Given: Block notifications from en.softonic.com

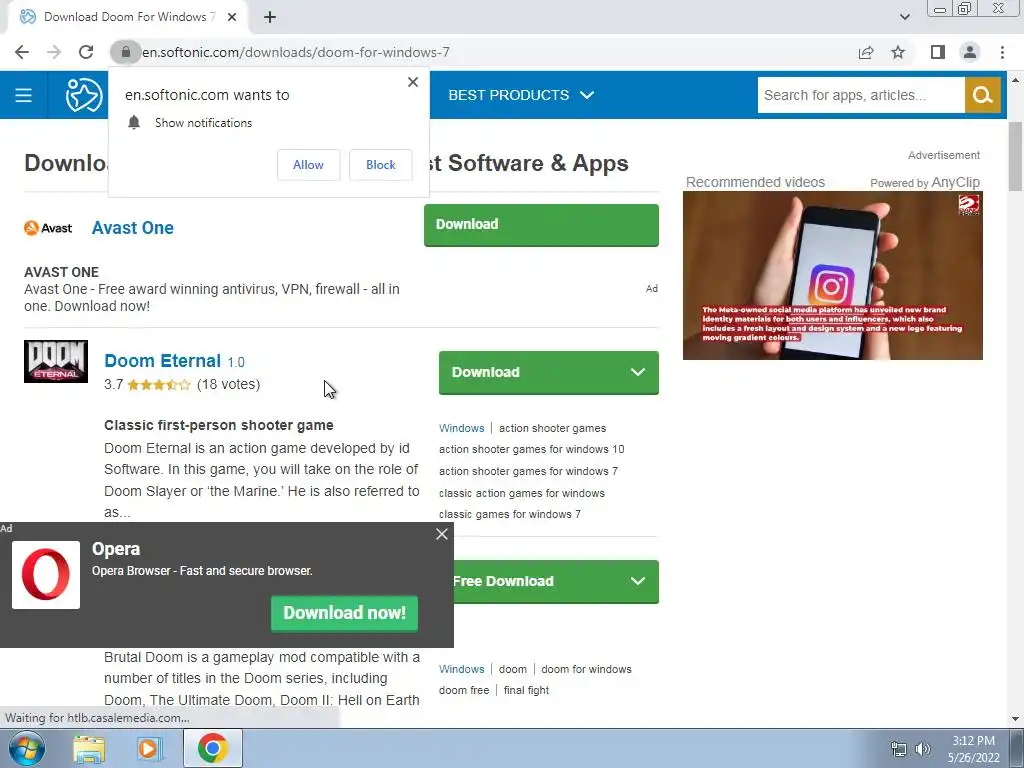Looking at the screenshot, I should pos(381,165).
